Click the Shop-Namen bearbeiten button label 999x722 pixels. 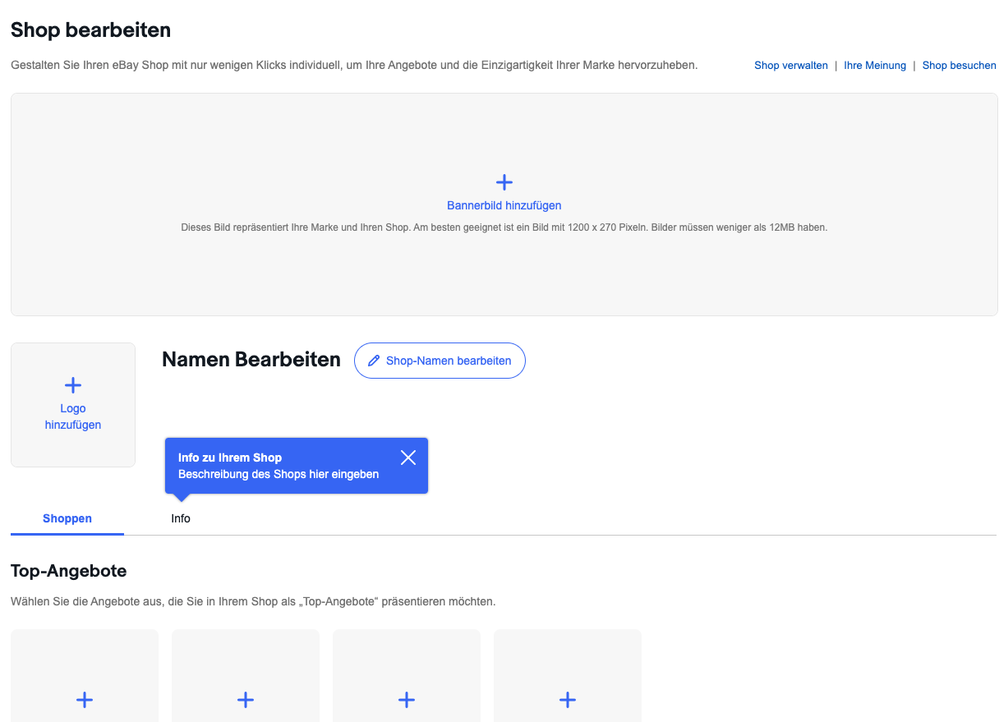(x=448, y=361)
